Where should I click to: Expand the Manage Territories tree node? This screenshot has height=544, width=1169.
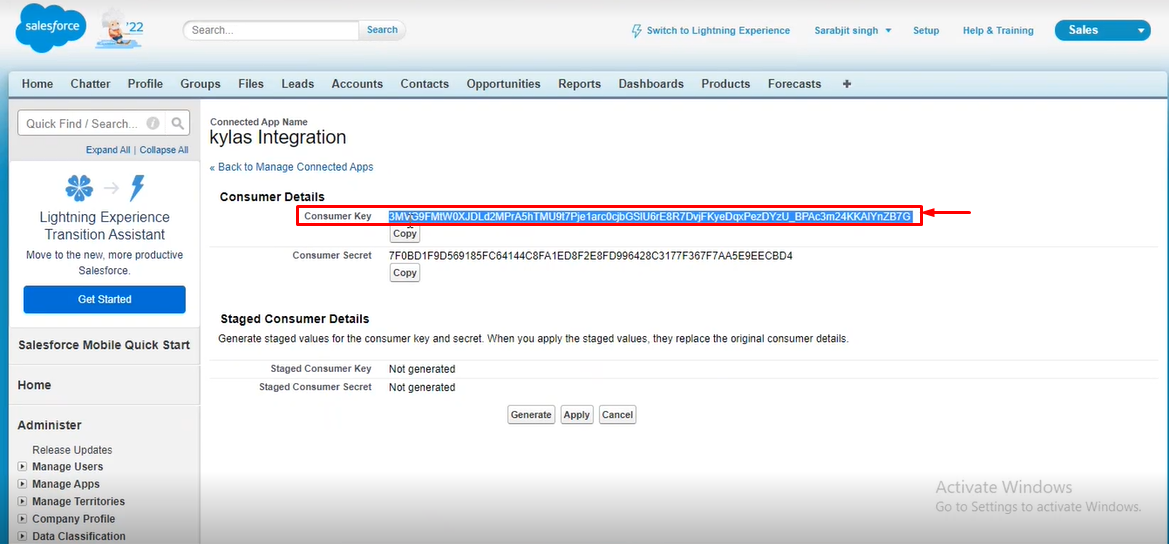pos(22,502)
